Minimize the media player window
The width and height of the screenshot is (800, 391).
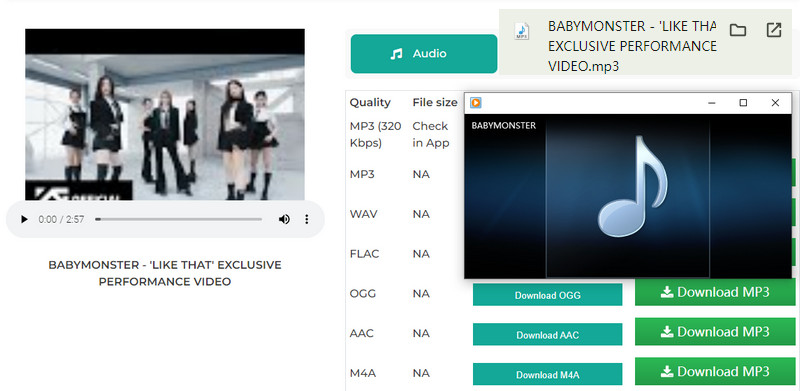712,103
